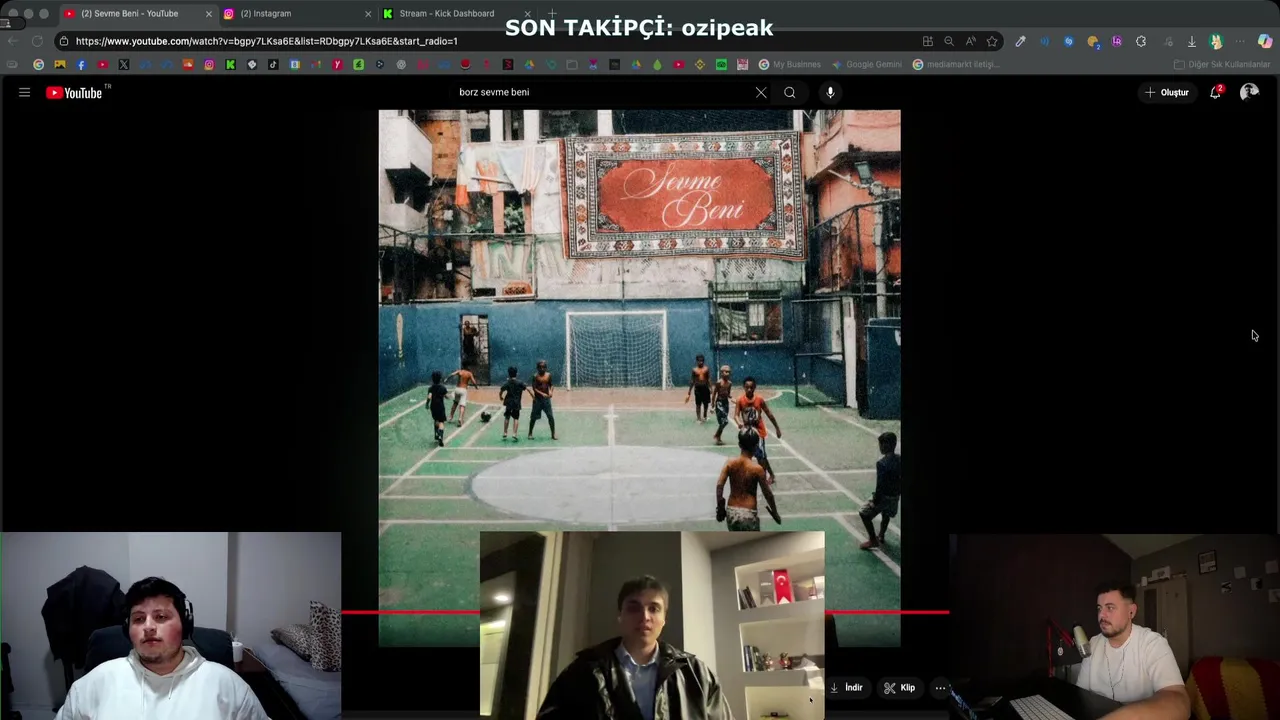The height and width of the screenshot is (720, 1280).
Task: Click the lock site info icon
Action: (63, 41)
